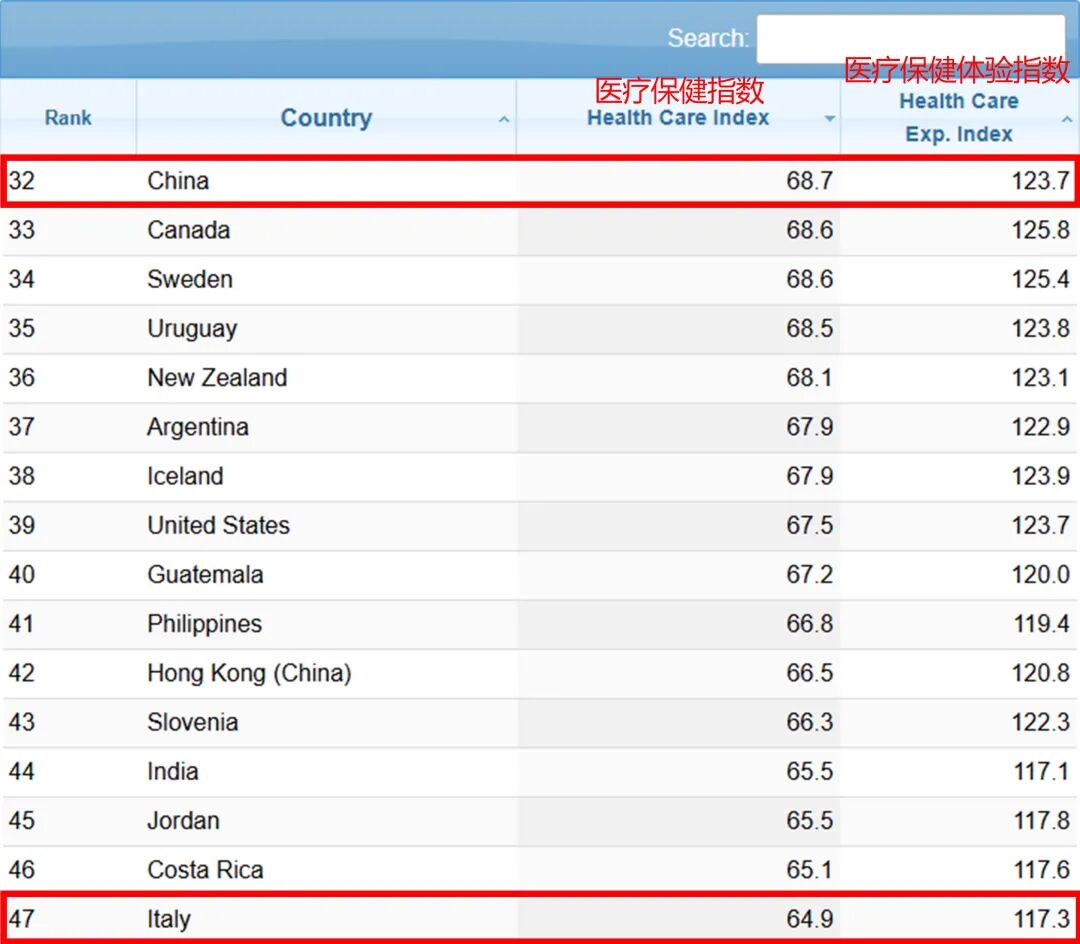1080x944 pixels.
Task: Click Hong Kong (China) in the table
Action: click(x=249, y=673)
